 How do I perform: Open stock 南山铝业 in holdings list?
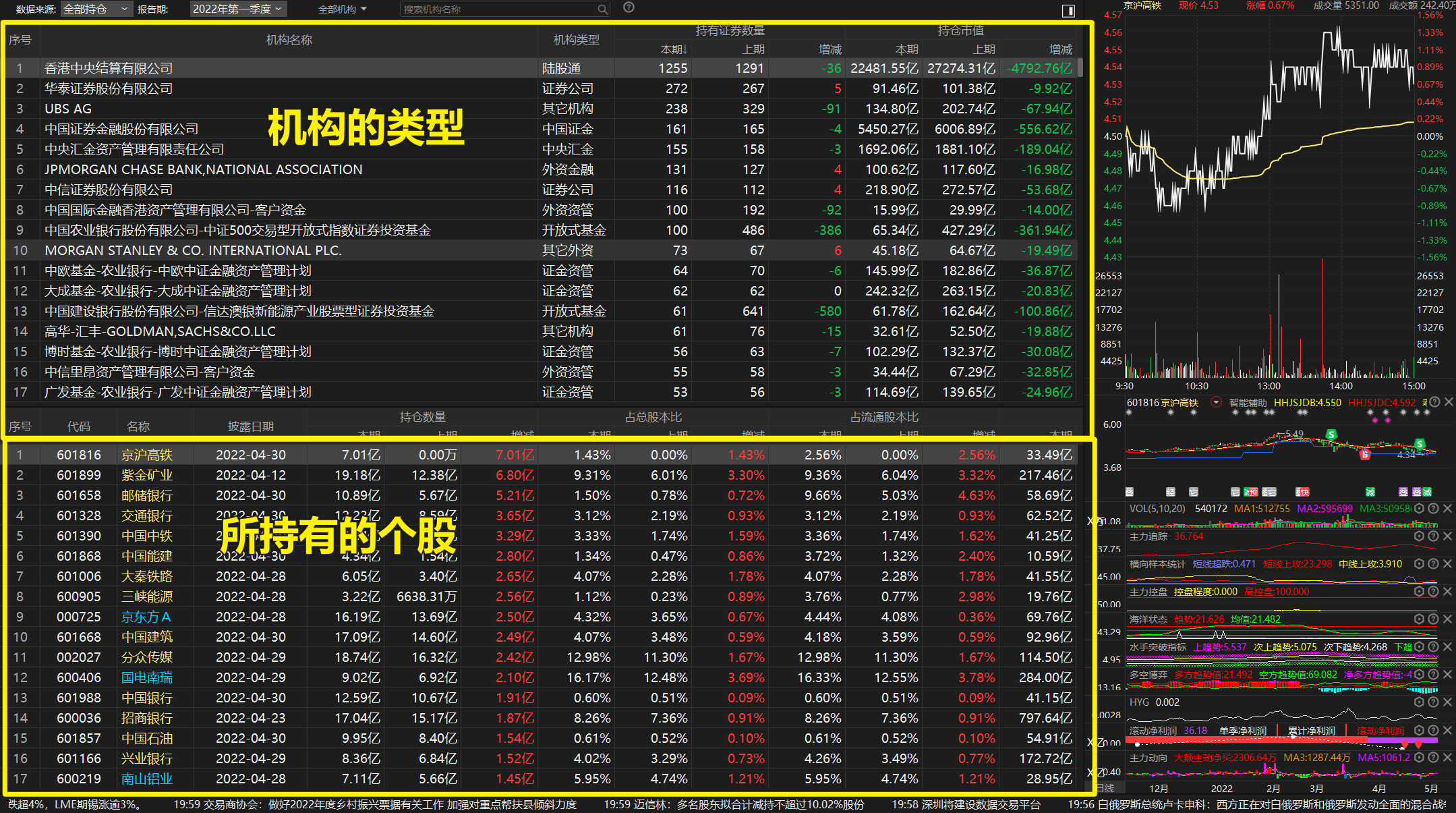[x=147, y=779]
